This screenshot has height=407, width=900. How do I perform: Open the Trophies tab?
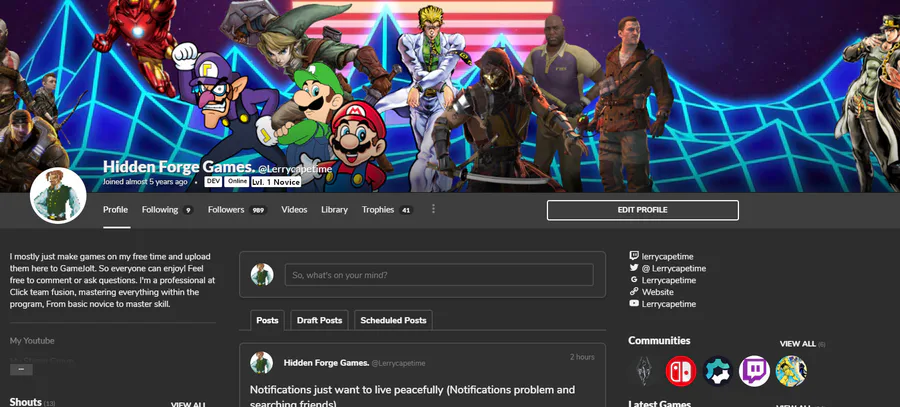tap(387, 210)
